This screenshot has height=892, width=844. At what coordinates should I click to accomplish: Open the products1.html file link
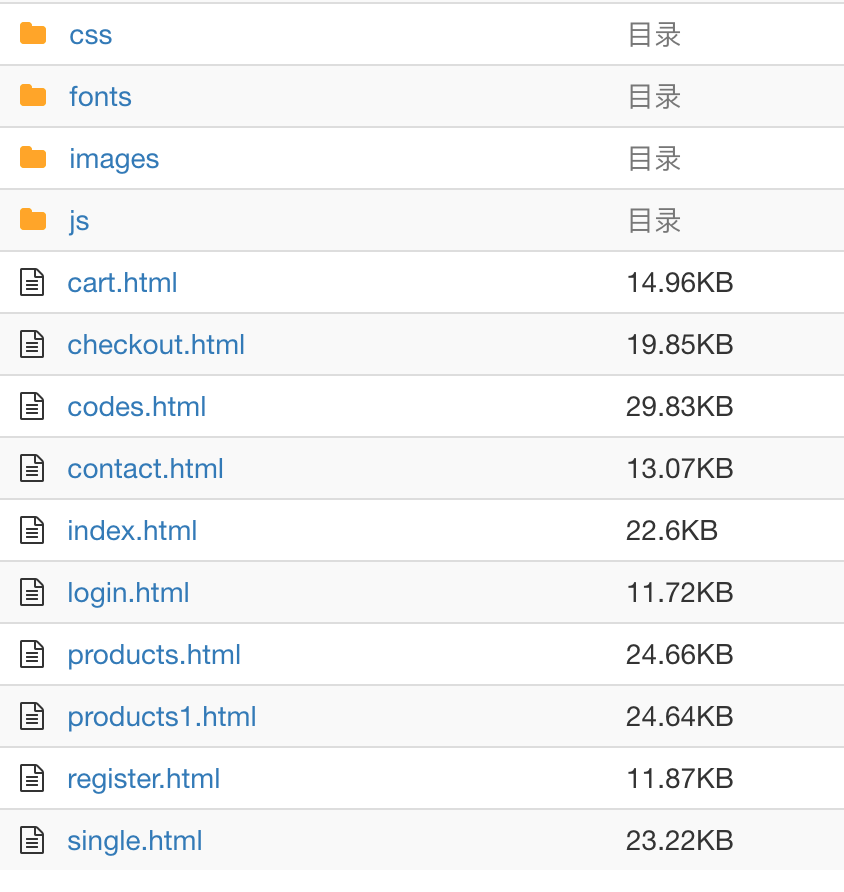click(x=162, y=717)
